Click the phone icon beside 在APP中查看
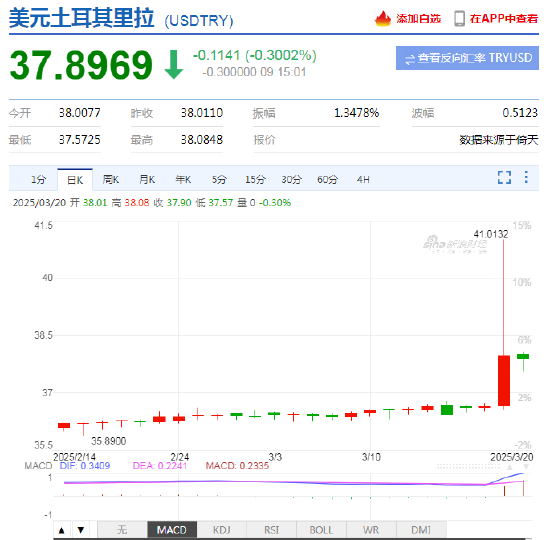 [459, 19]
